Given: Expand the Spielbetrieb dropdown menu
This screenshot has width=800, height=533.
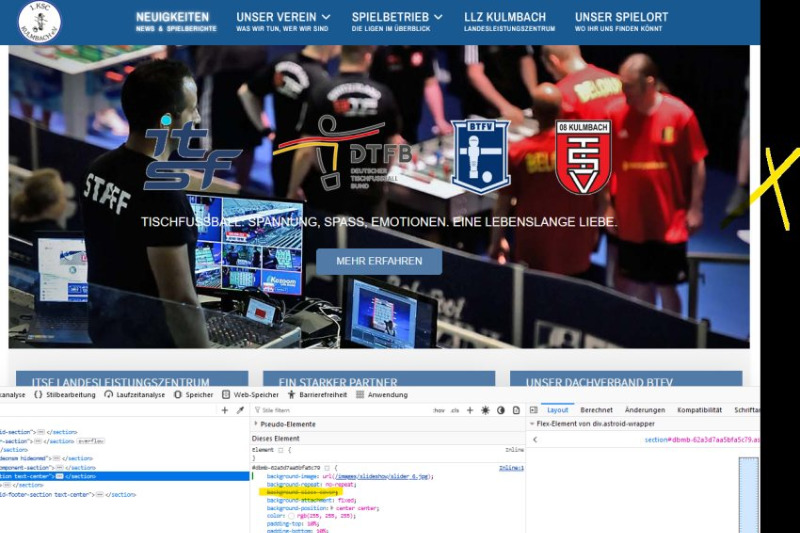Looking at the screenshot, I should pos(397,22).
